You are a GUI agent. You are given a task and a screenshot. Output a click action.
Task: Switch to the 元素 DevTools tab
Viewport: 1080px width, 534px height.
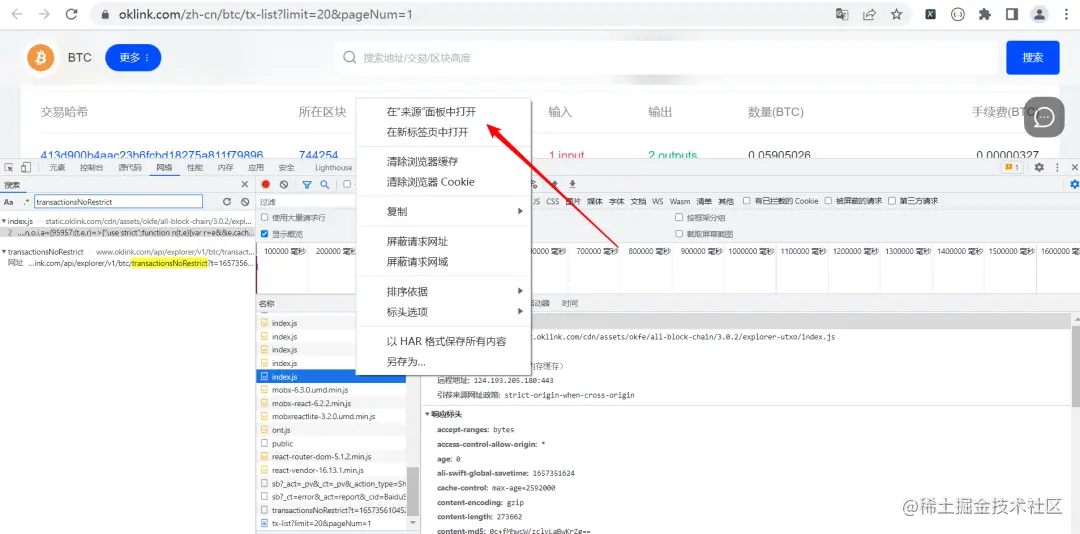pyautogui.click(x=57, y=167)
